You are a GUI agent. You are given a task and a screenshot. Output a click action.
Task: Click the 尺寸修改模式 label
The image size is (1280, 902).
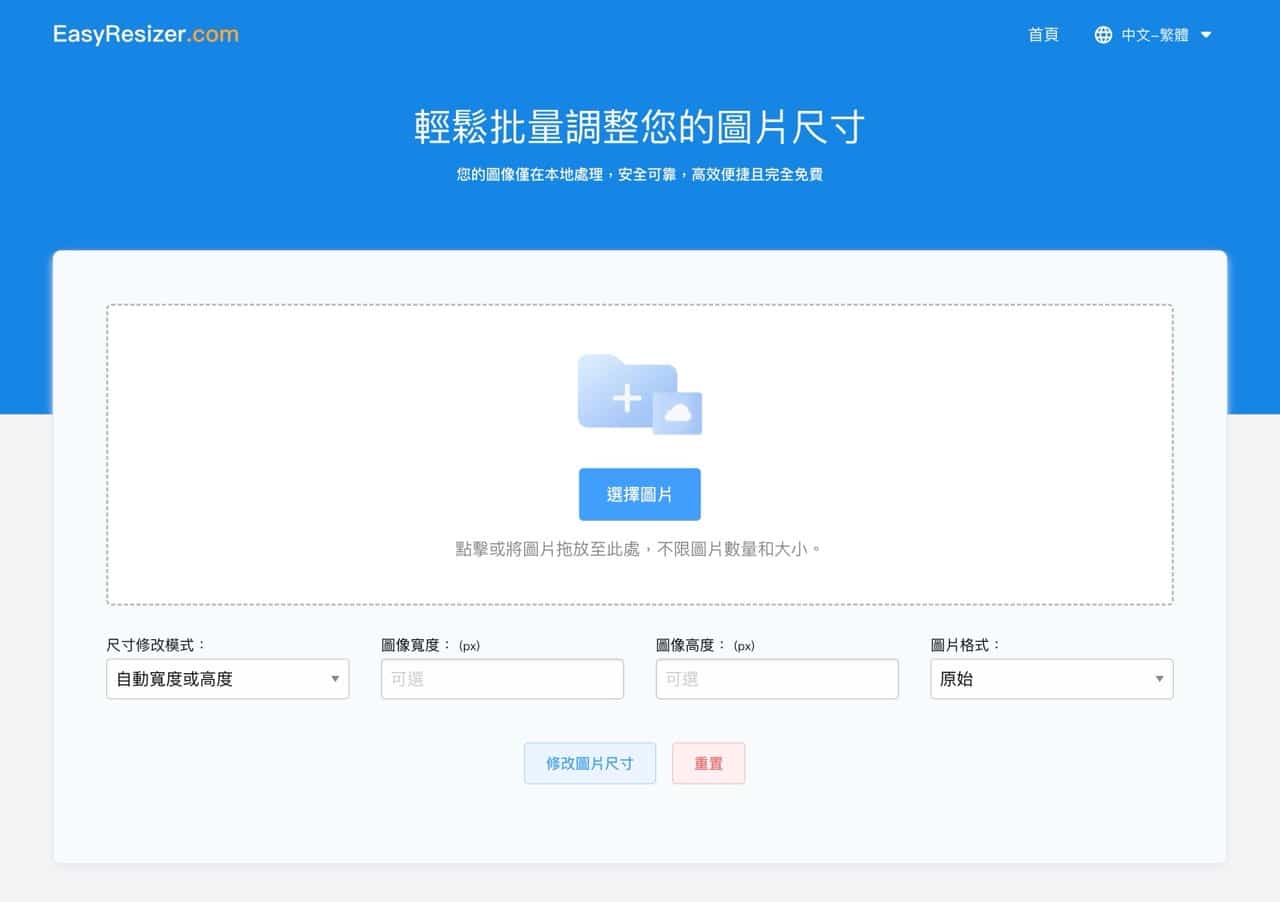click(156, 645)
